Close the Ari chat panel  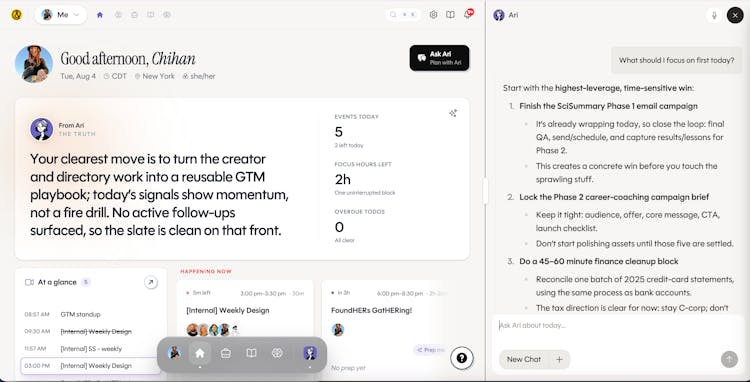tap(735, 15)
